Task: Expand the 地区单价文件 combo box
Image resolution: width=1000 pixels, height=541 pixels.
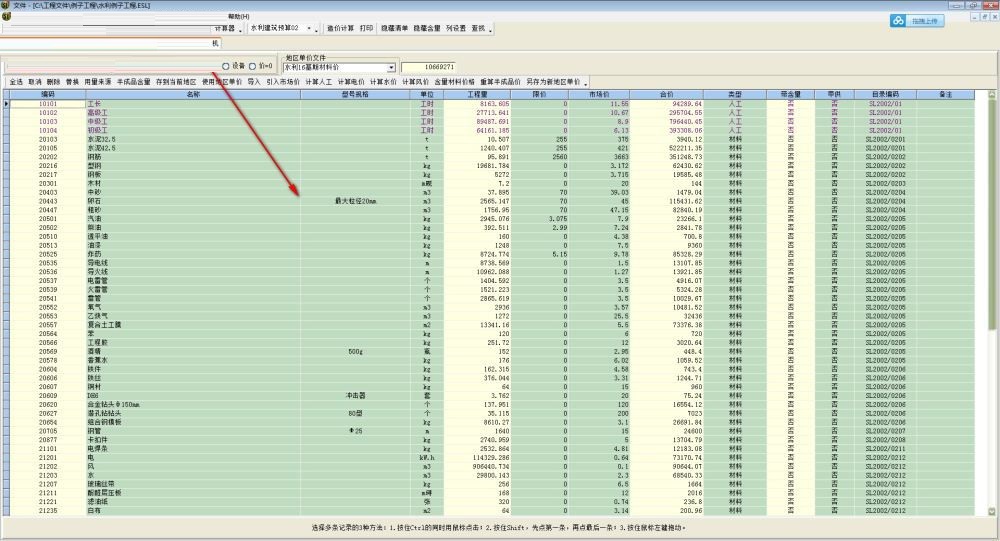Action: pyautogui.click(x=392, y=67)
